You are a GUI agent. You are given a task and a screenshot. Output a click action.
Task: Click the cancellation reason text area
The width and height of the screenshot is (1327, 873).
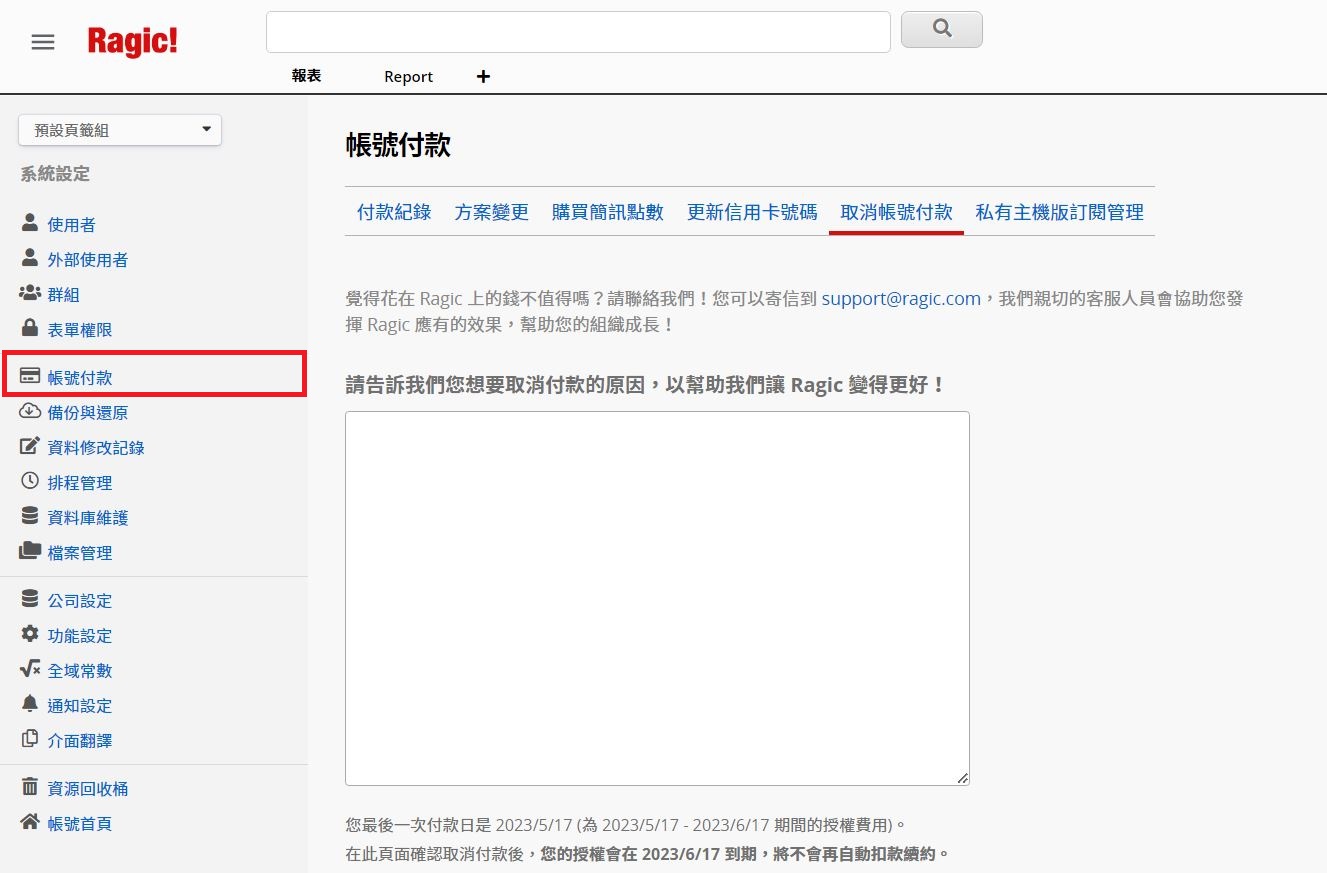(x=657, y=598)
